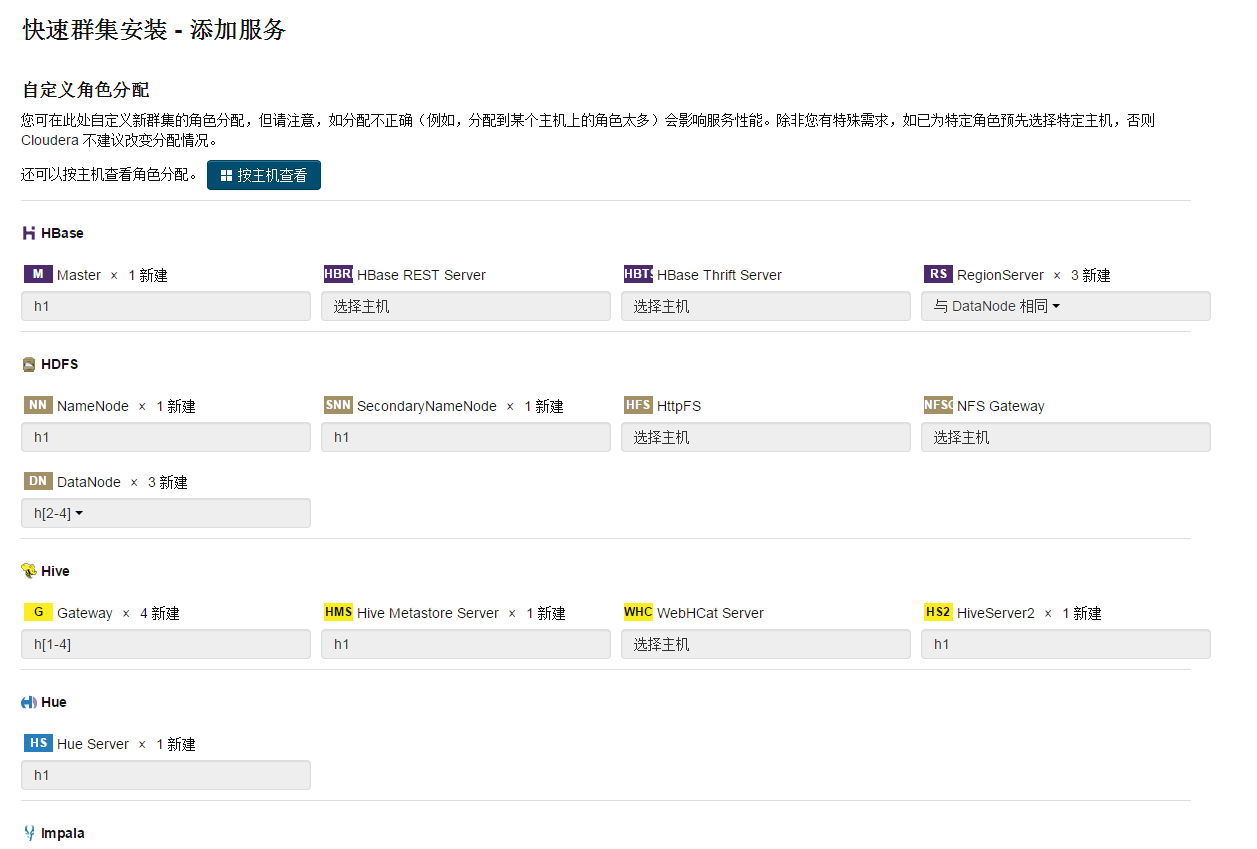The height and width of the screenshot is (849, 1257).
Task: Click the RegionServer RS badge icon
Action: click(x=937, y=274)
